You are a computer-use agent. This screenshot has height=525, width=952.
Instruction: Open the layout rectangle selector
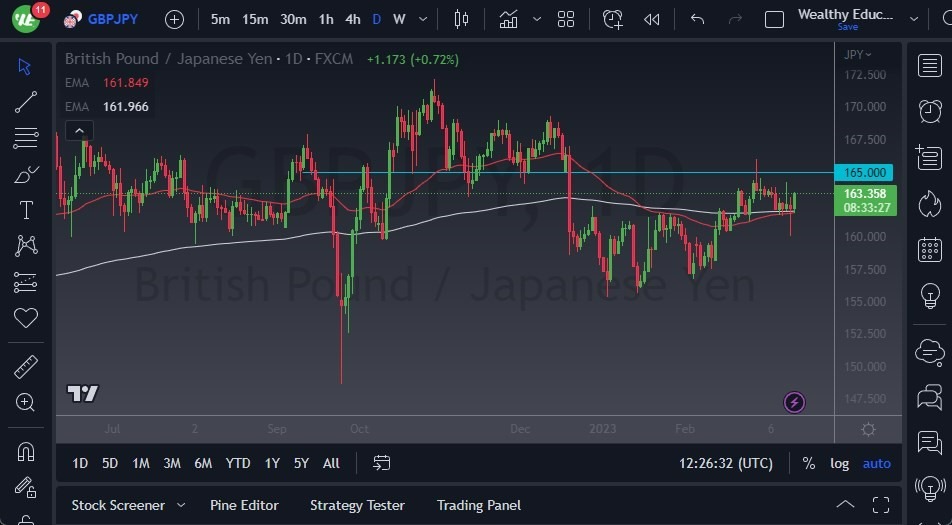774,19
